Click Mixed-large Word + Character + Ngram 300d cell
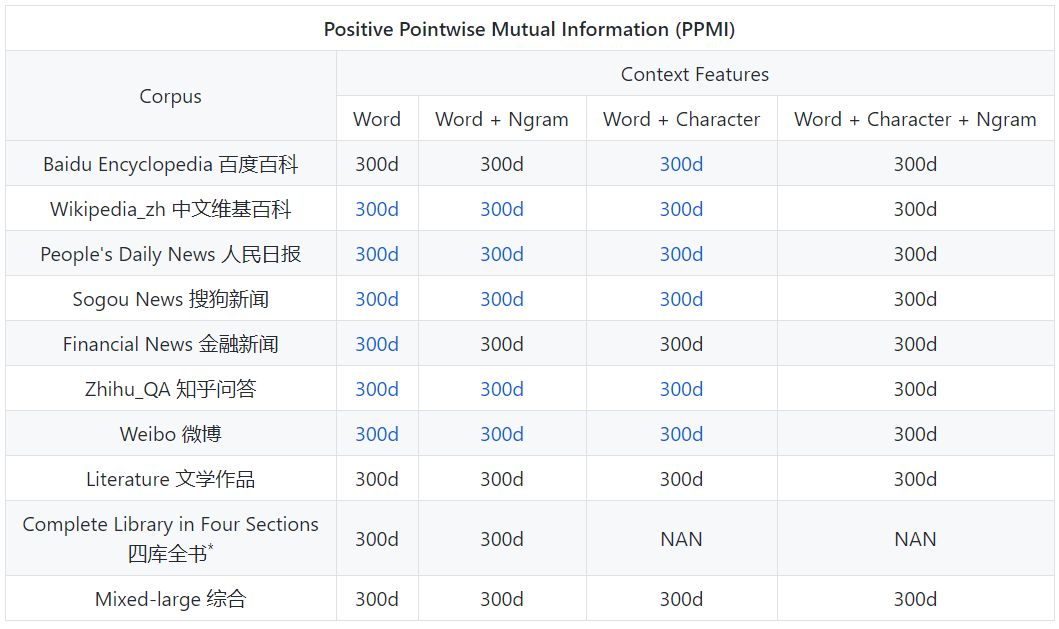 tap(915, 599)
